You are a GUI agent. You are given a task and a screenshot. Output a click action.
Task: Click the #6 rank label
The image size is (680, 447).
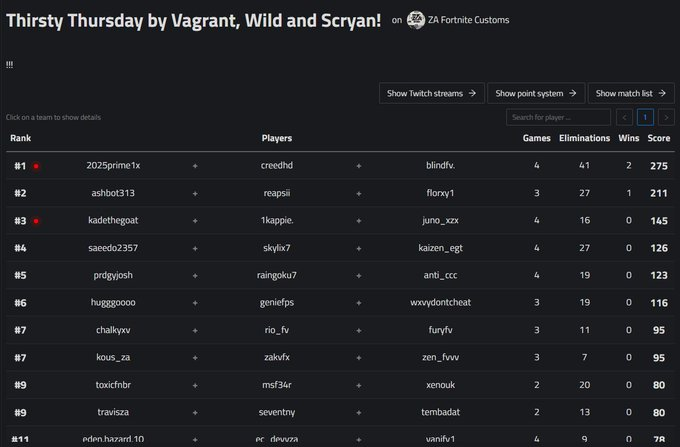click(20, 303)
